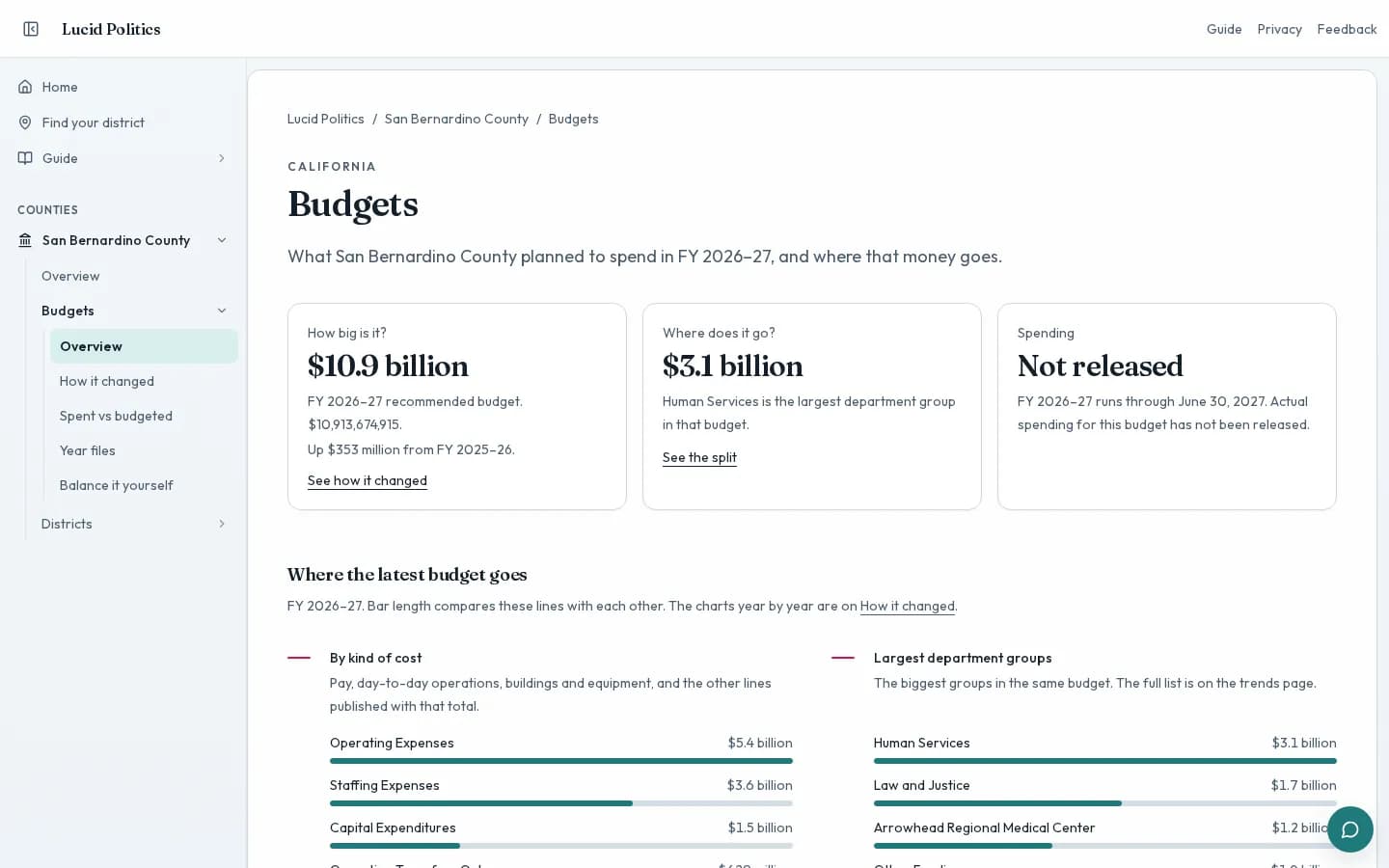Click the Budgets breadcrumb text
The image size is (1389, 868).
pos(574,119)
